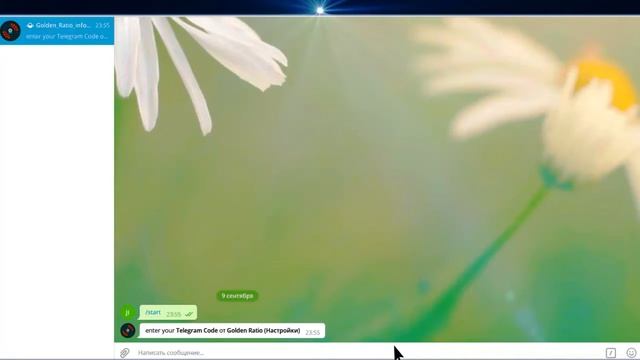Image resolution: width=640 pixels, height=360 pixels.
Task: Click the Golden_Ratio_info chat avatar in sidebar
Action: (x=11, y=31)
